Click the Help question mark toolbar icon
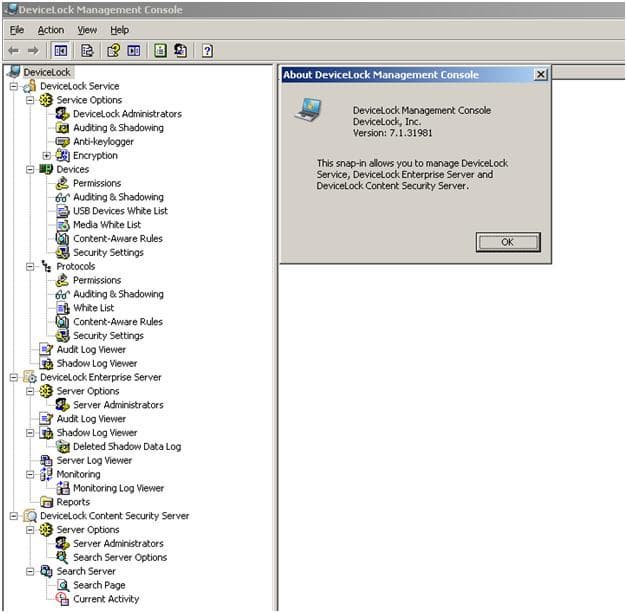Image resolution: width=627 pixels, height=613 pixels. click(207, 51)
